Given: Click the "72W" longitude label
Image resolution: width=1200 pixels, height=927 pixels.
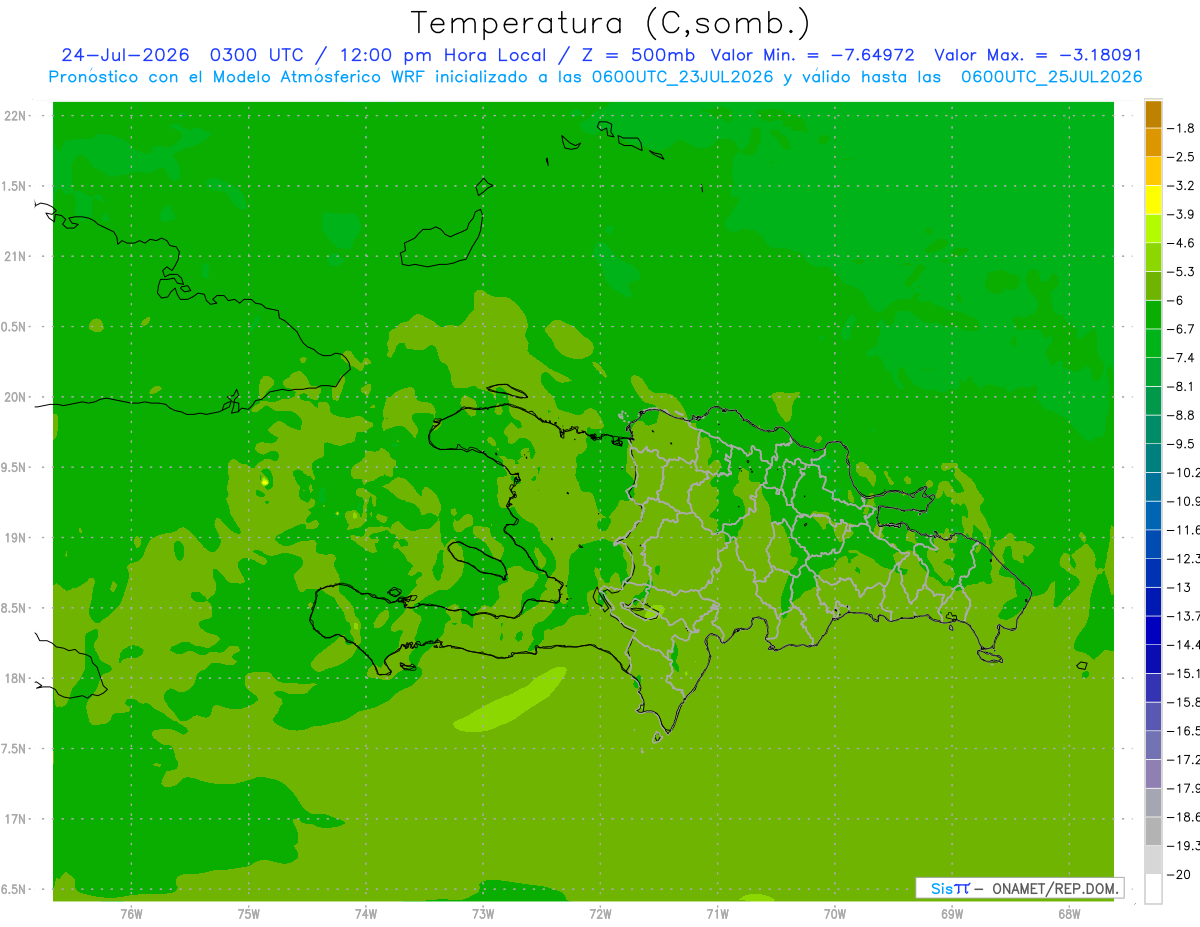Looking at the screenshot, I should 600,913.
